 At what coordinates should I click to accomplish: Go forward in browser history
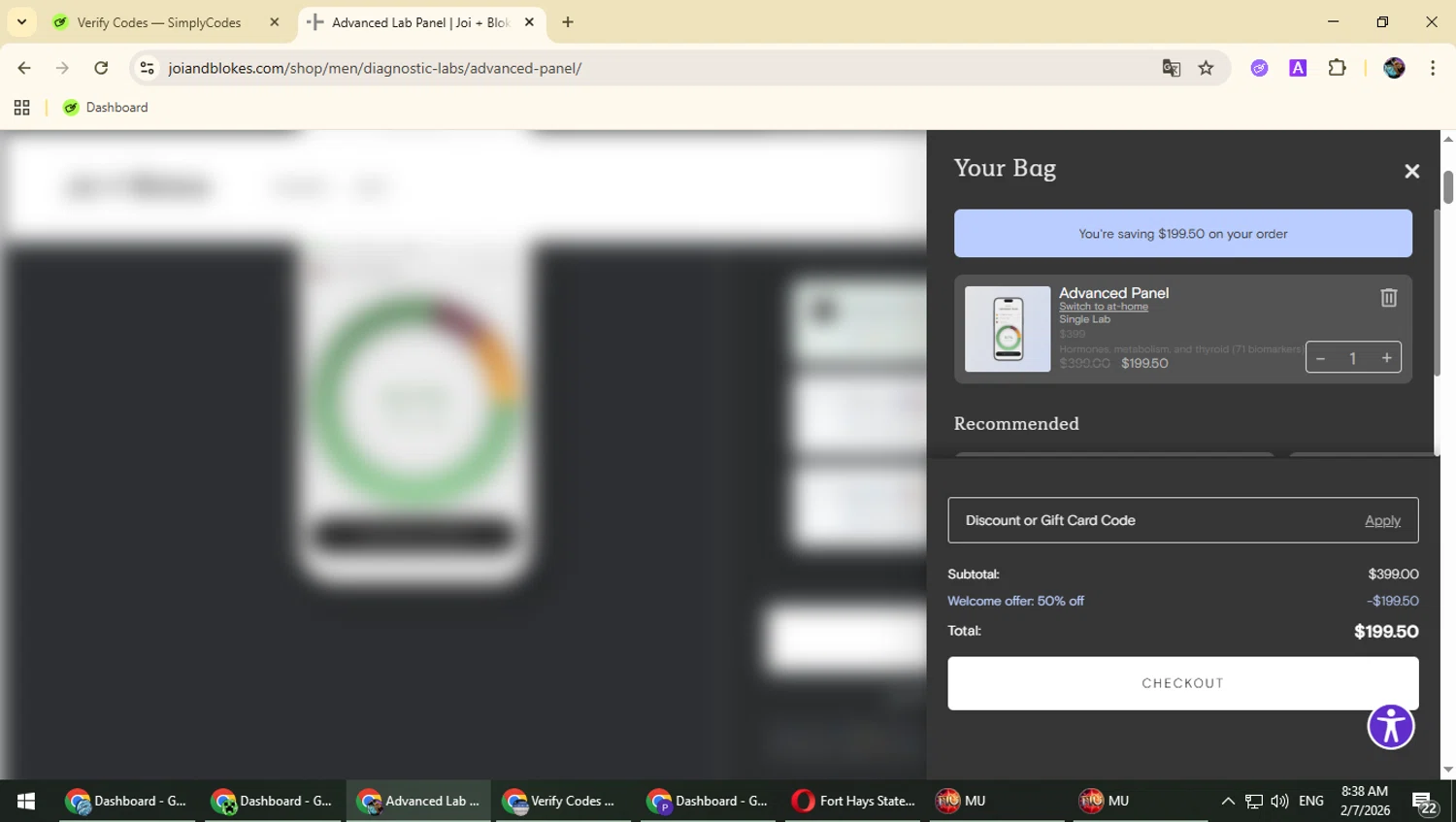(x=62, y=68)
